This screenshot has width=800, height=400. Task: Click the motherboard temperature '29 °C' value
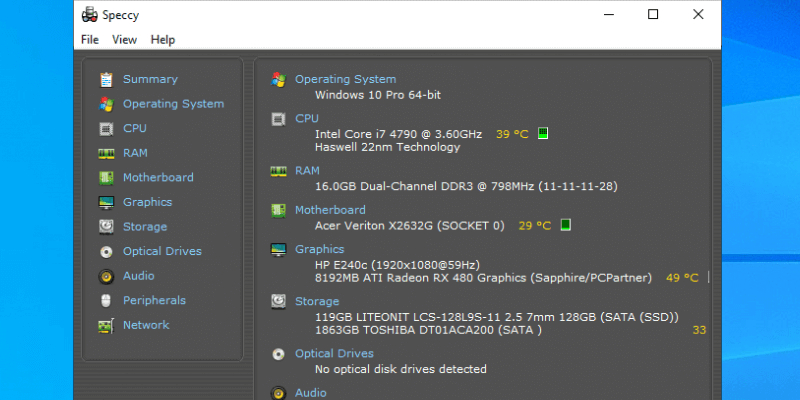tap(535, 226)
